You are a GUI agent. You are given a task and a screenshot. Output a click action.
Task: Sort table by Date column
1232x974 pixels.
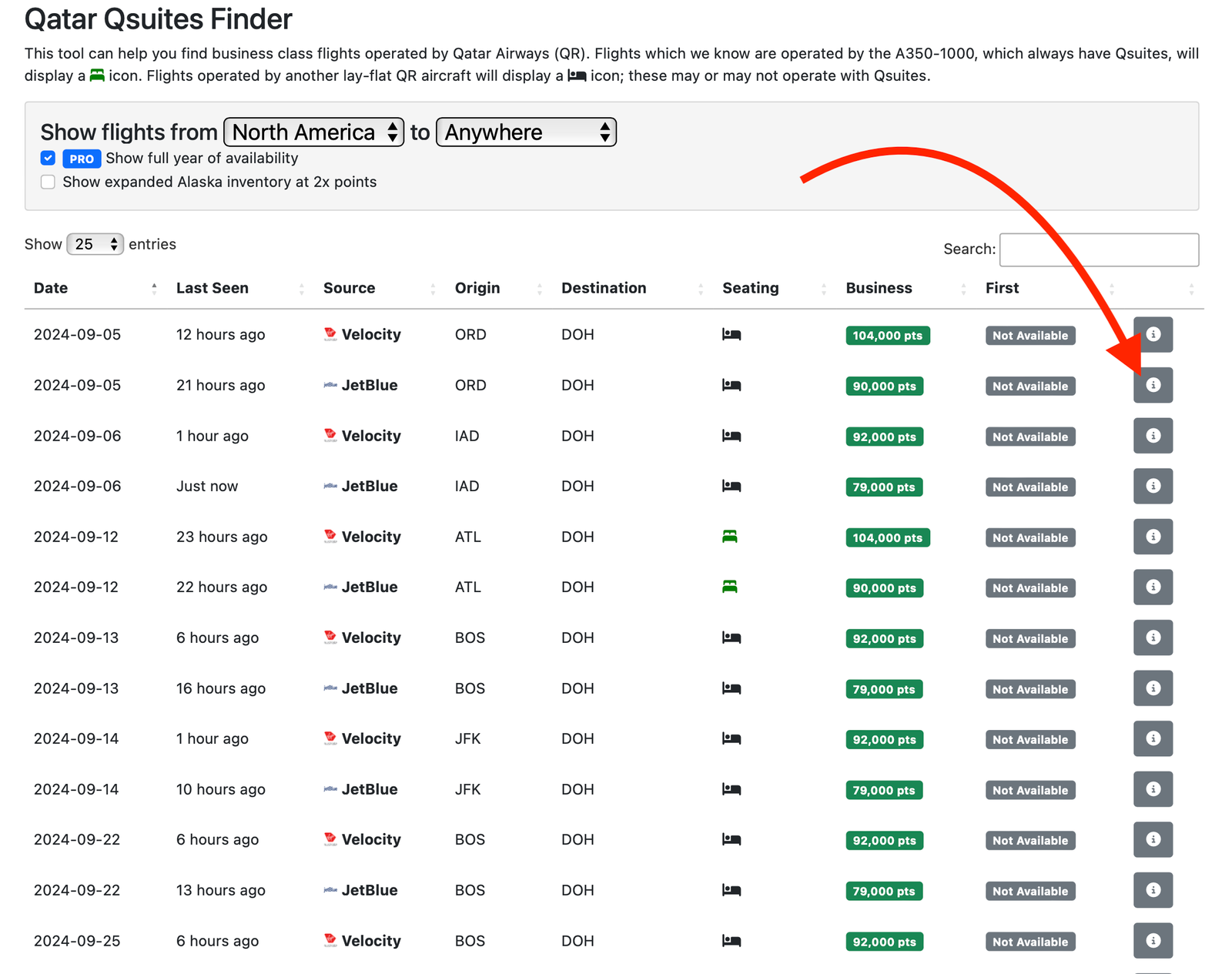51,288
